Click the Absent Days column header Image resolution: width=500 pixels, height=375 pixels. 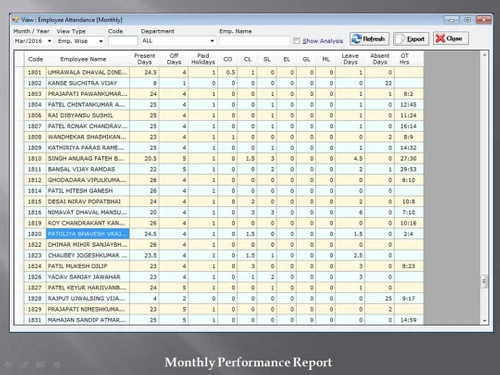coord(380,59)
